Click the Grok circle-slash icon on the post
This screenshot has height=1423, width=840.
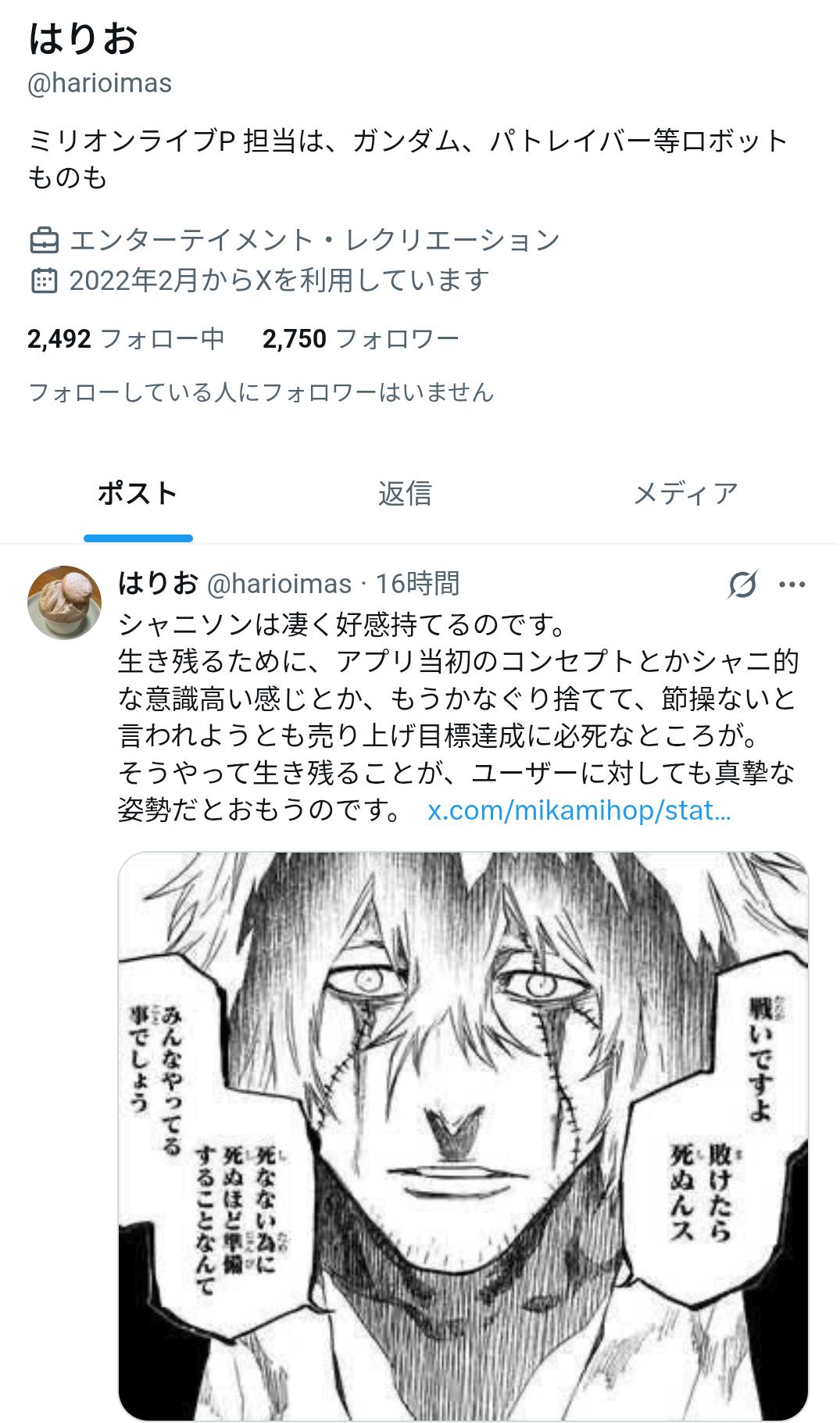coord(742,585)
